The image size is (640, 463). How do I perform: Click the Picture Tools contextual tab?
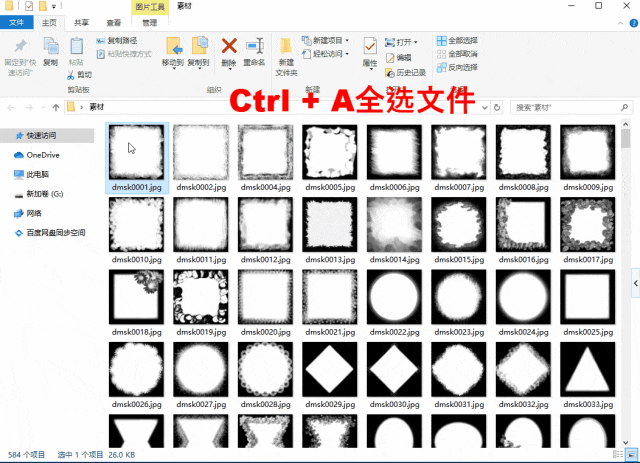click(x=150, y=7)
